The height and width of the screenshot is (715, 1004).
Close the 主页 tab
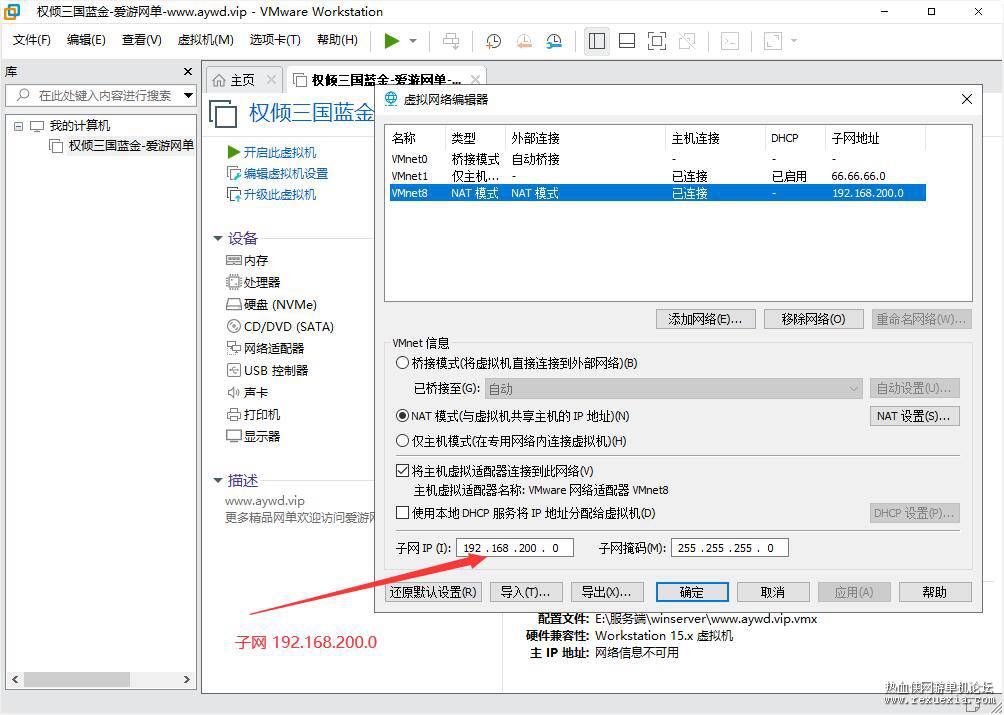pos(271,79)
